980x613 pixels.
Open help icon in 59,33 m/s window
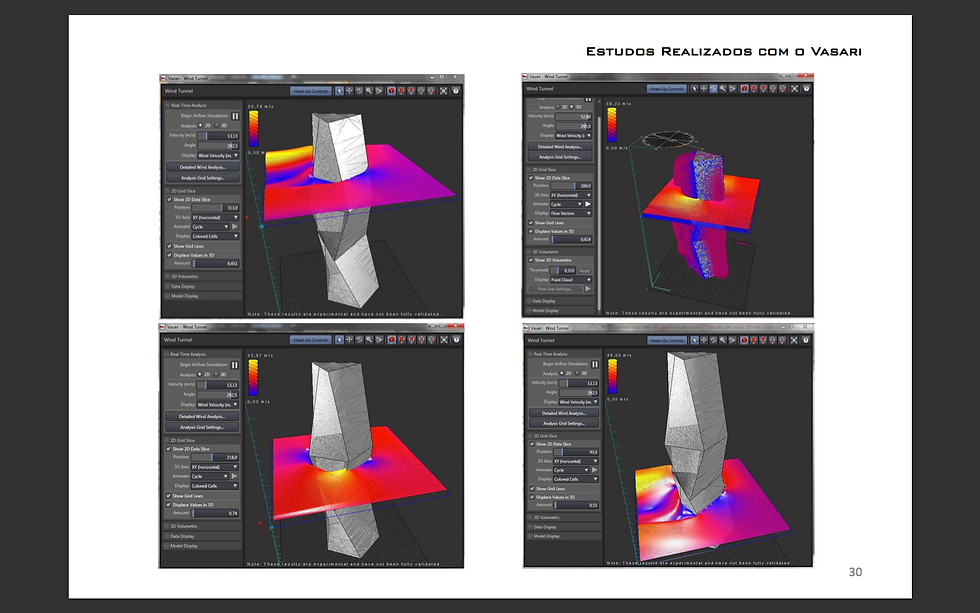(806, 89)
